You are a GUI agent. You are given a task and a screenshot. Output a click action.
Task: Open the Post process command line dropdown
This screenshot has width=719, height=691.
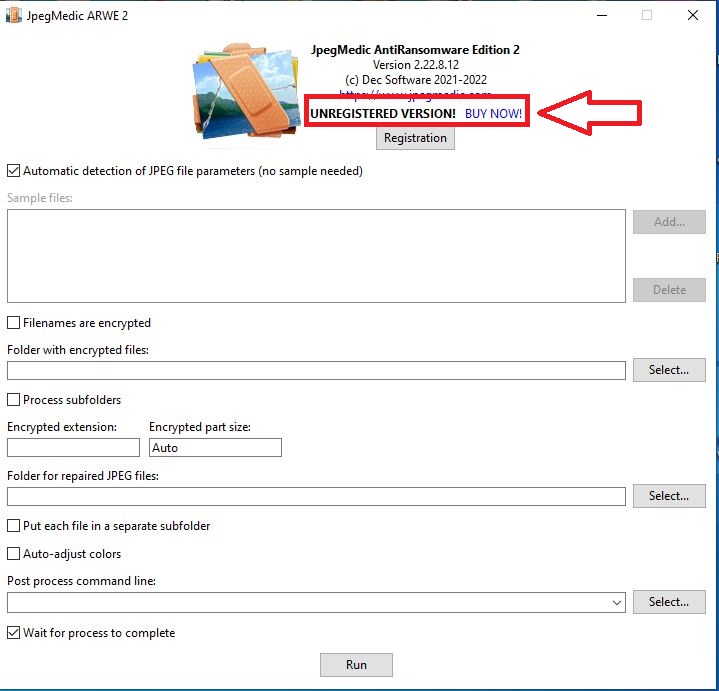click(x=617, y=603)
